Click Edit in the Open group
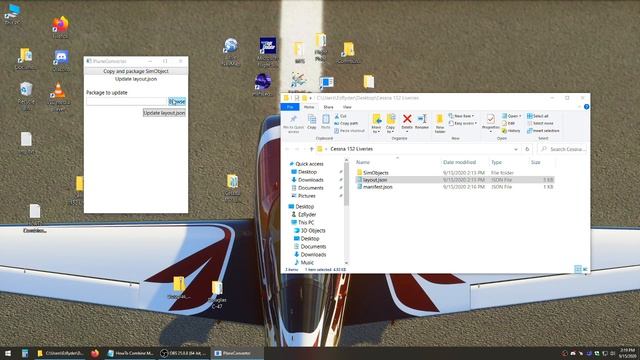640x360 pixels. pyautogui.click(x=509, y=123)
